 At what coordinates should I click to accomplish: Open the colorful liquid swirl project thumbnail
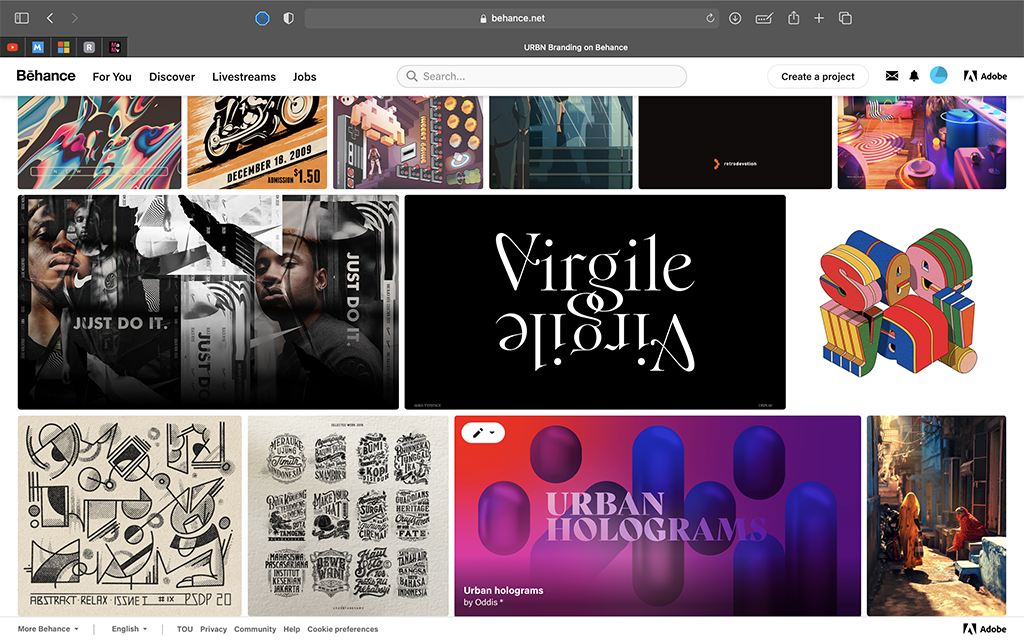pos(99,142)
